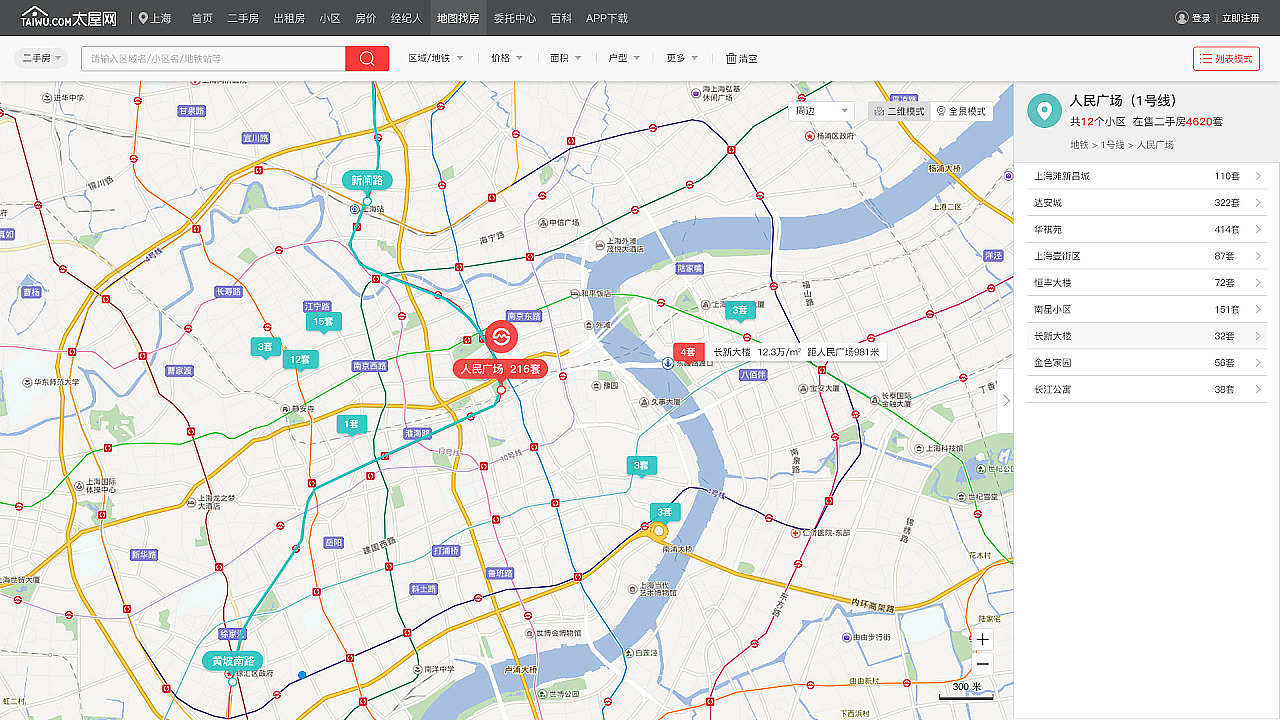Change city from 上海
The width and height of the screenshot is (1280, 720).
tap(155, 18)
